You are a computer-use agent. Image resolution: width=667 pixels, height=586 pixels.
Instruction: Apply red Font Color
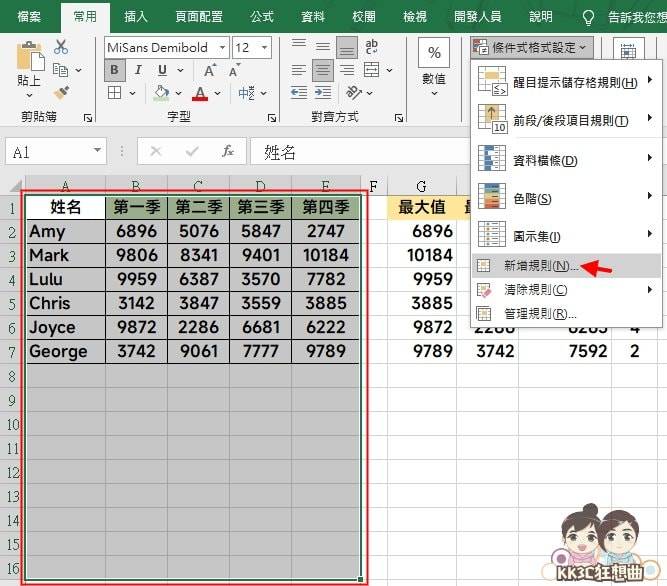[200, 93]
